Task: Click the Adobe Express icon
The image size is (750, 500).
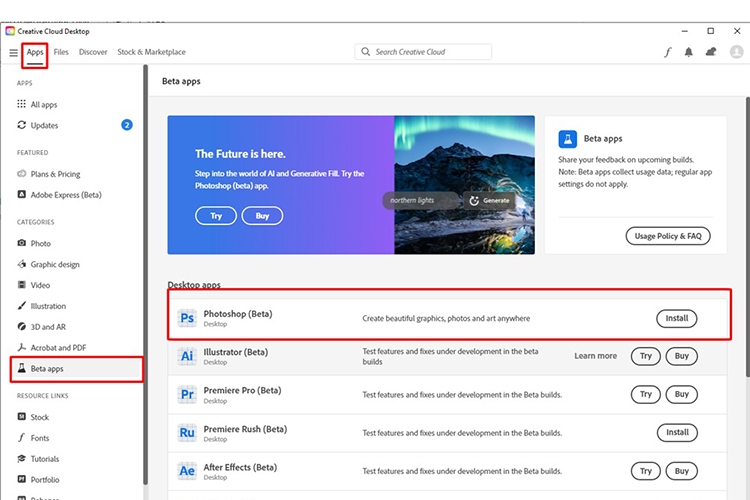Action: pyautogui.click(x=22, y=194)
